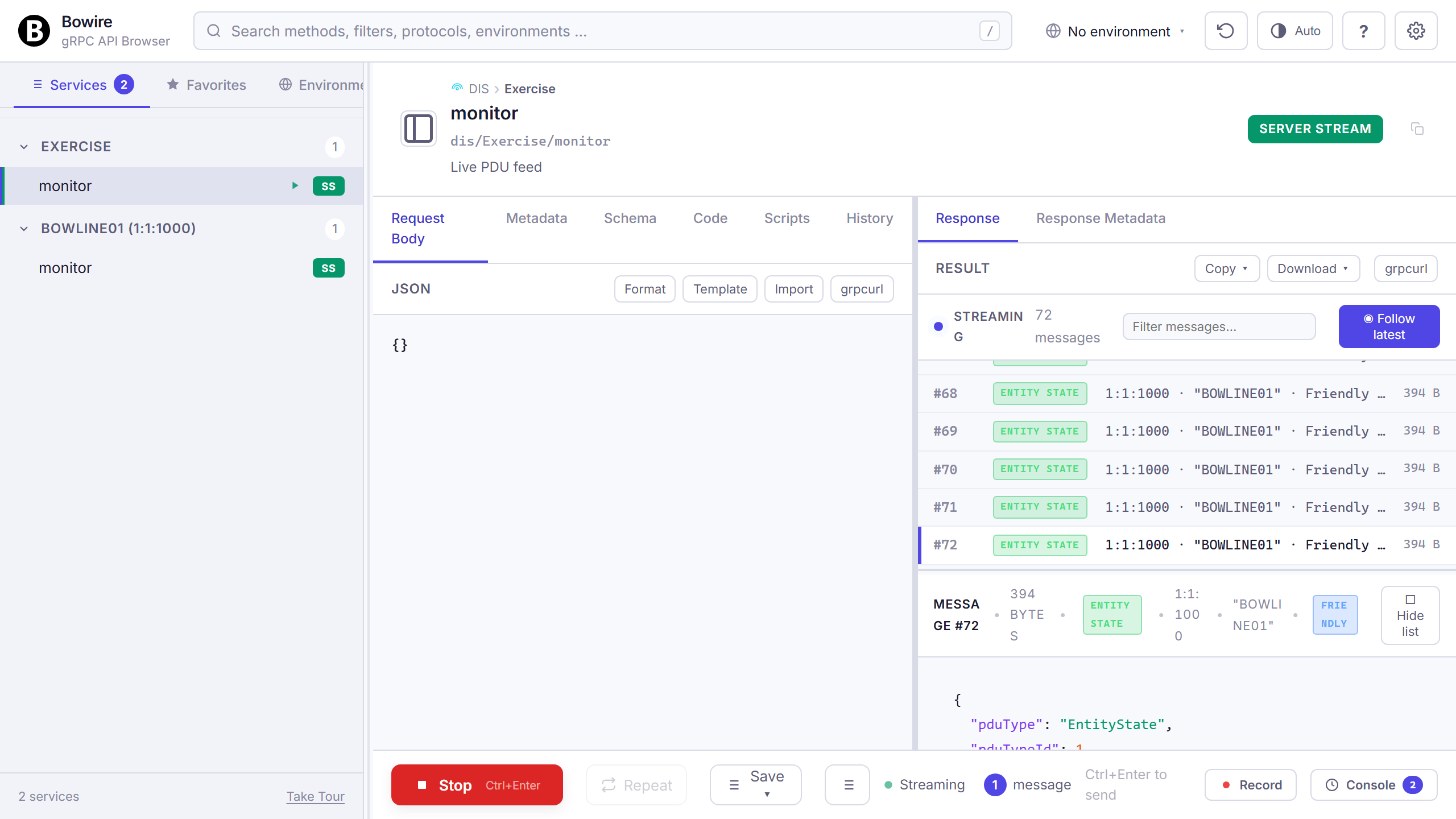This screenshot has width=1456, height=819.
Task: Click the star icon on Favorites
Action: coord(173,85)
